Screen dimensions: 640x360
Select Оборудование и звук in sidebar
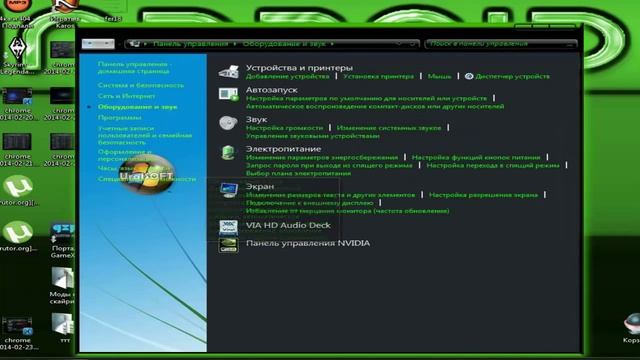[x=138, y=107]
